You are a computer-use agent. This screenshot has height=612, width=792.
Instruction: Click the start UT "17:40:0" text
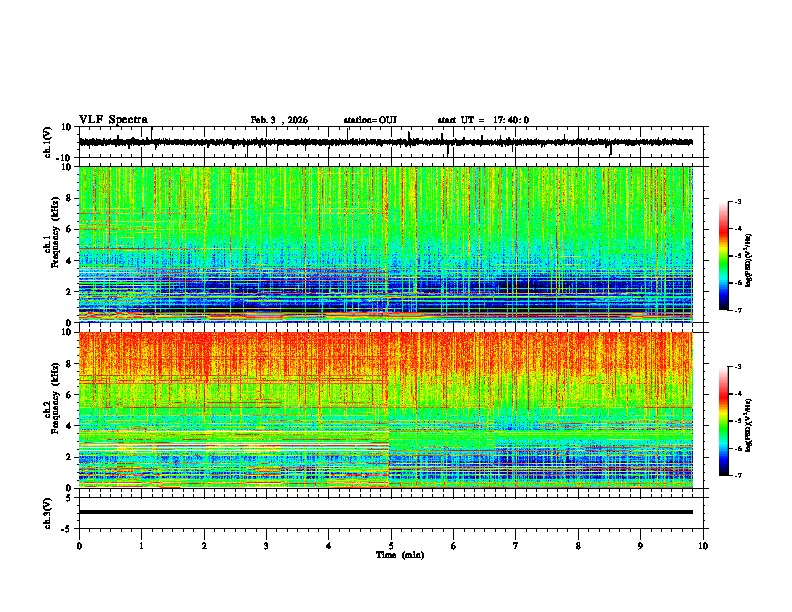pos(511,120)
